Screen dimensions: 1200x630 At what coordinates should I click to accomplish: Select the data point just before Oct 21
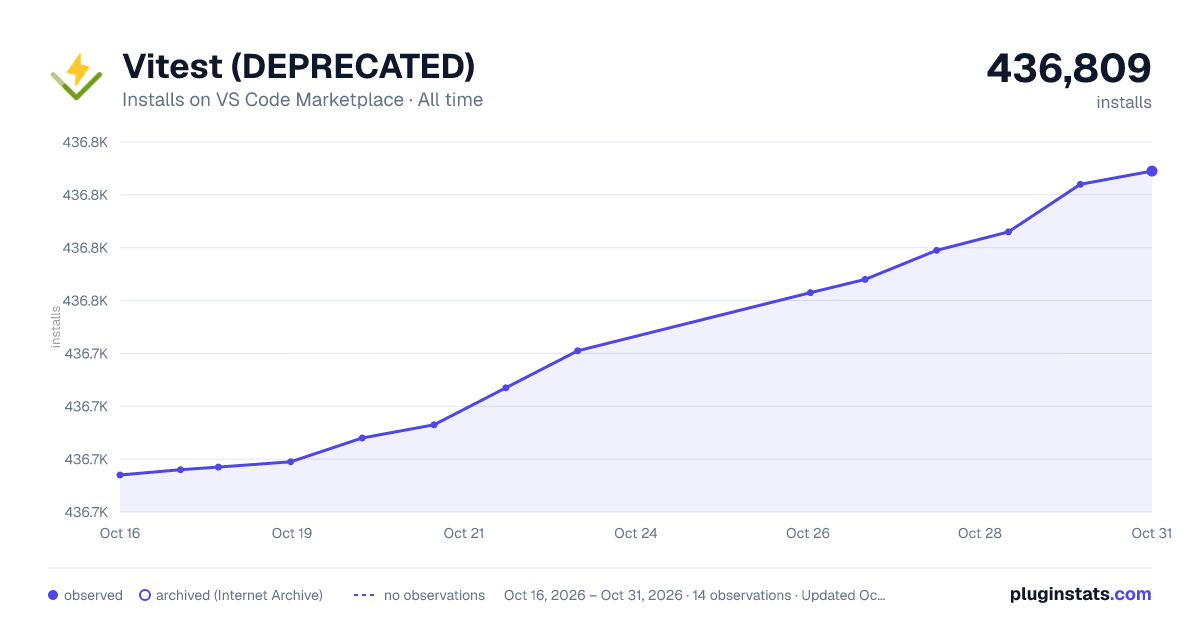434,425
